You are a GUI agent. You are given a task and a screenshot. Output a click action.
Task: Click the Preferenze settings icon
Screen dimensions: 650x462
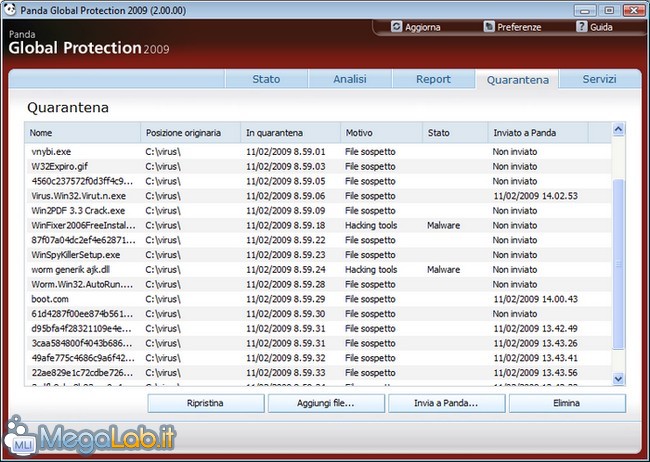pyautogui.click(x=489, y=27)
